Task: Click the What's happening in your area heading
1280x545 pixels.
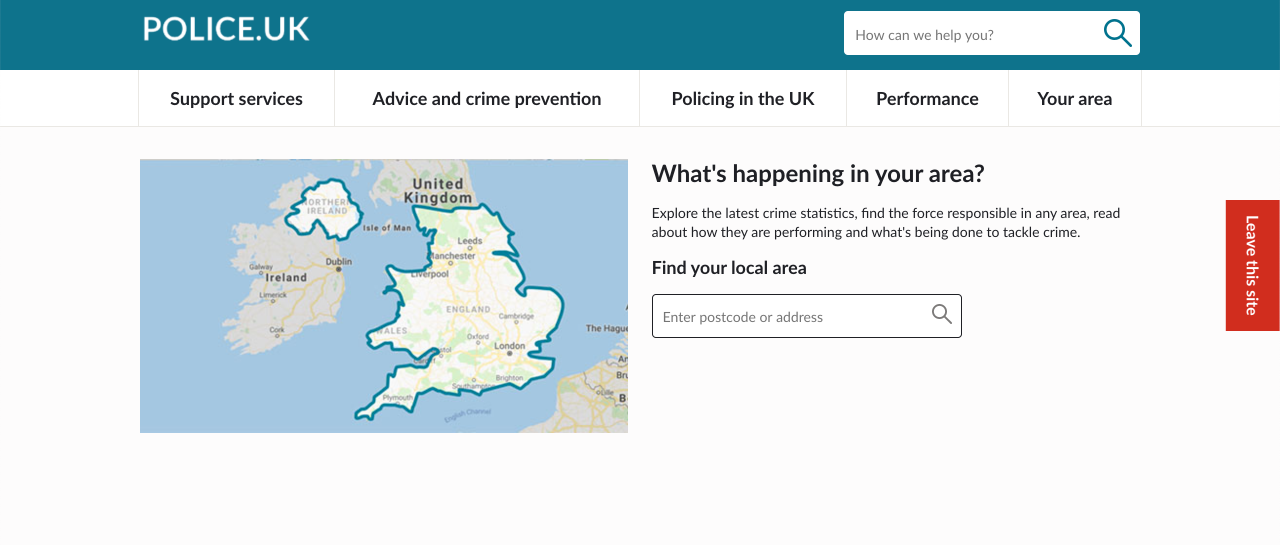Action: (818, 174)
